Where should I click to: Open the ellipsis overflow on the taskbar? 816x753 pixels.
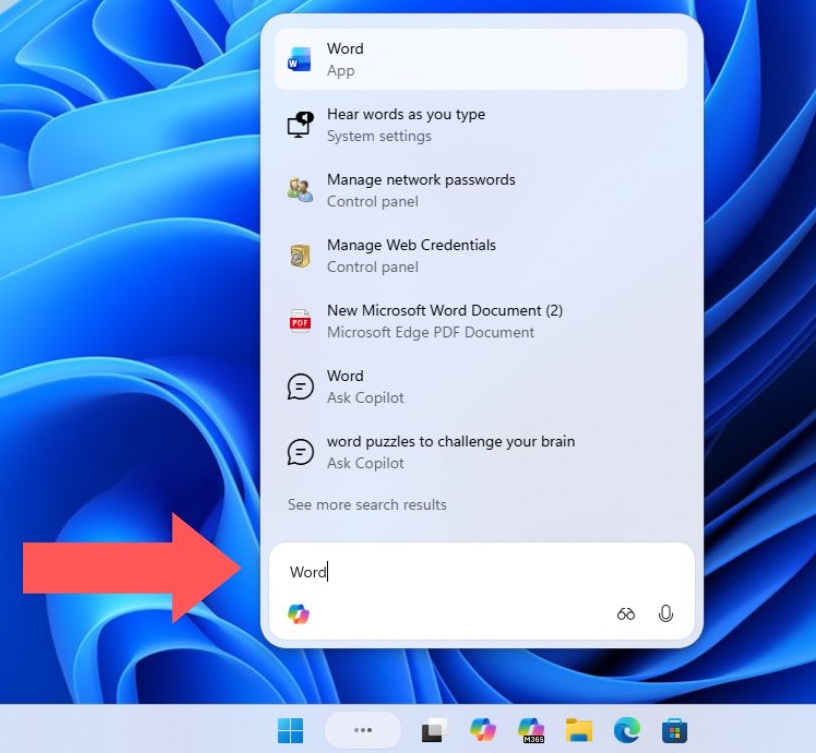(362, 731)
